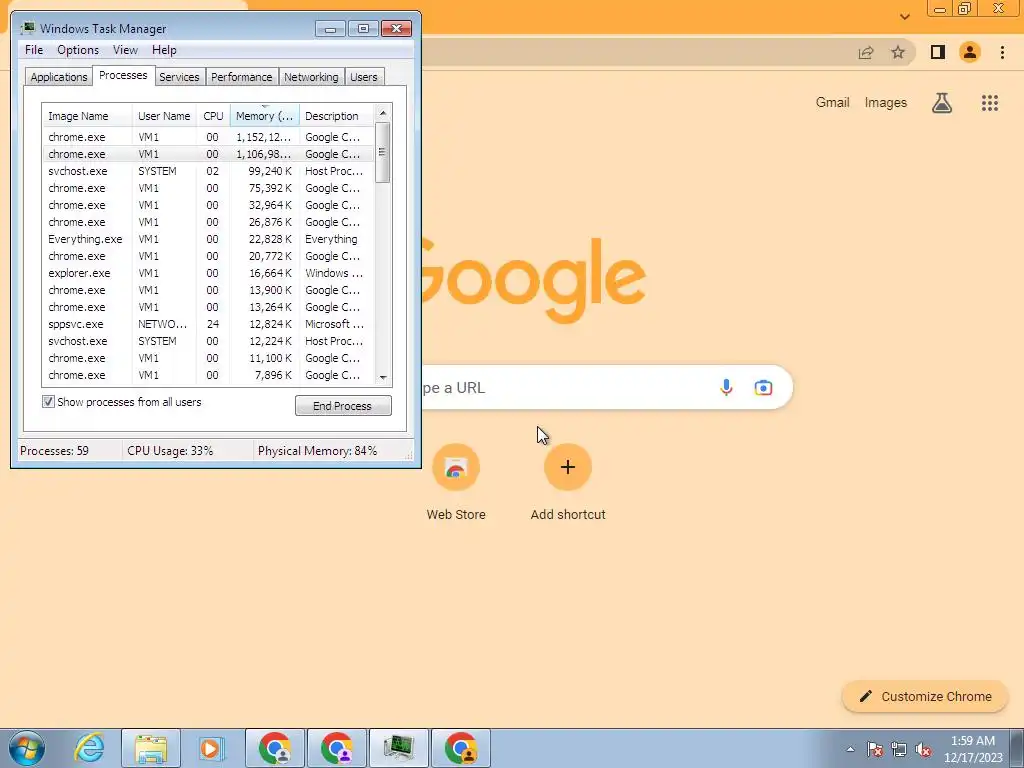1024x768 pixels.
Task: Click muted volume tray icon
Action: (923, 749)
